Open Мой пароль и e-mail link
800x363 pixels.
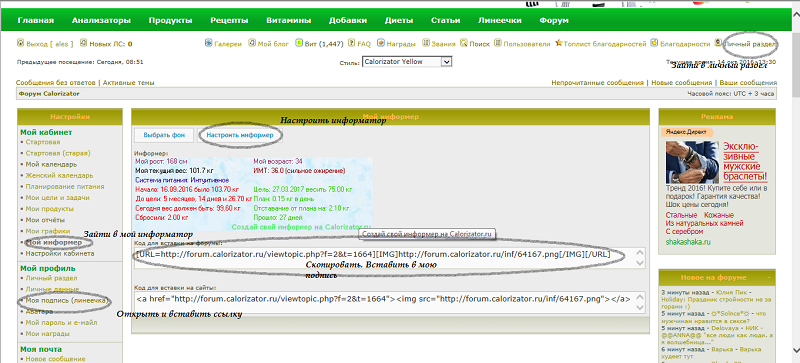[61, 323]
